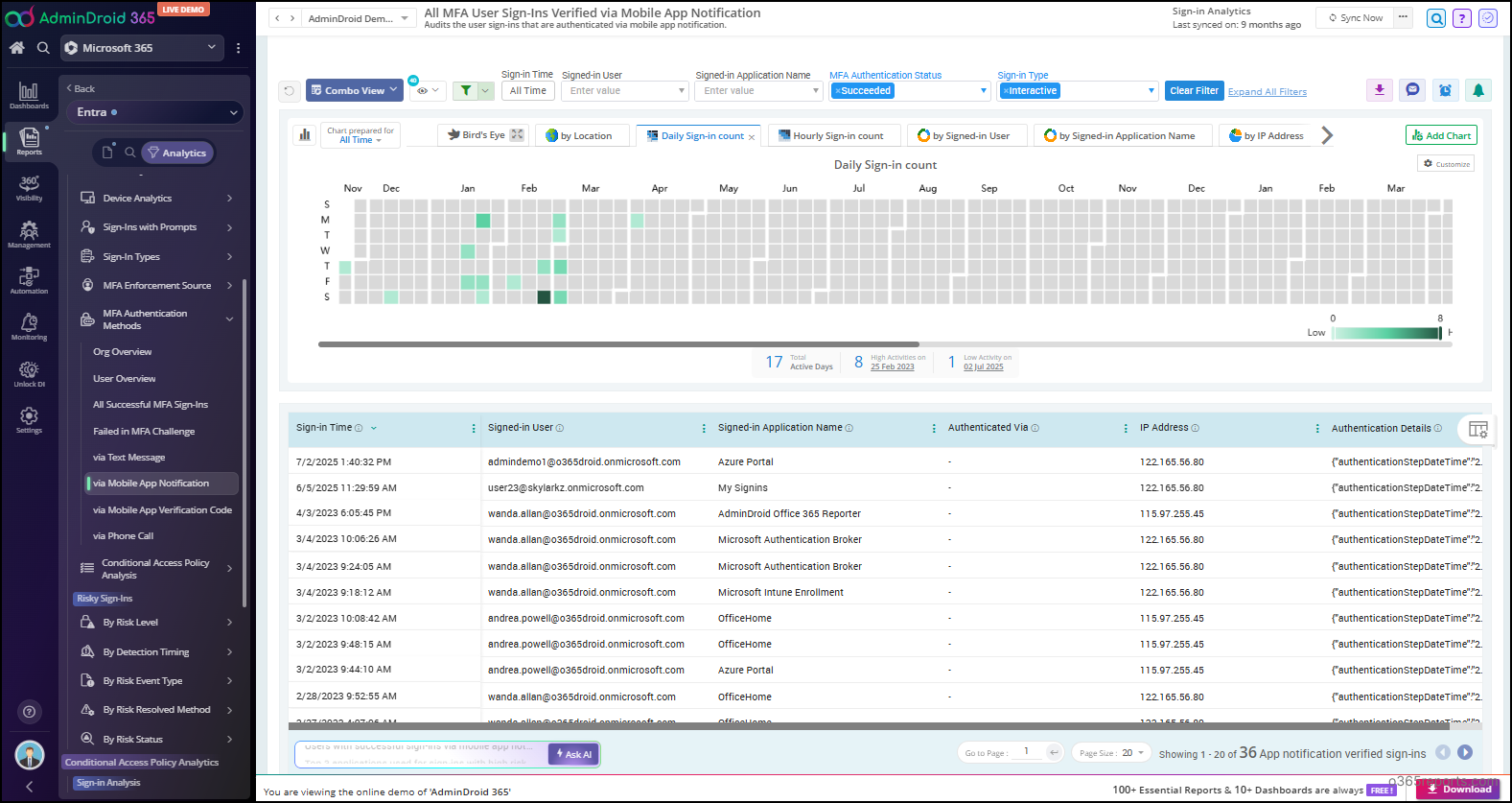Open the Microsoft 365 service selector

pyautogui.click(x=141, y=48)
